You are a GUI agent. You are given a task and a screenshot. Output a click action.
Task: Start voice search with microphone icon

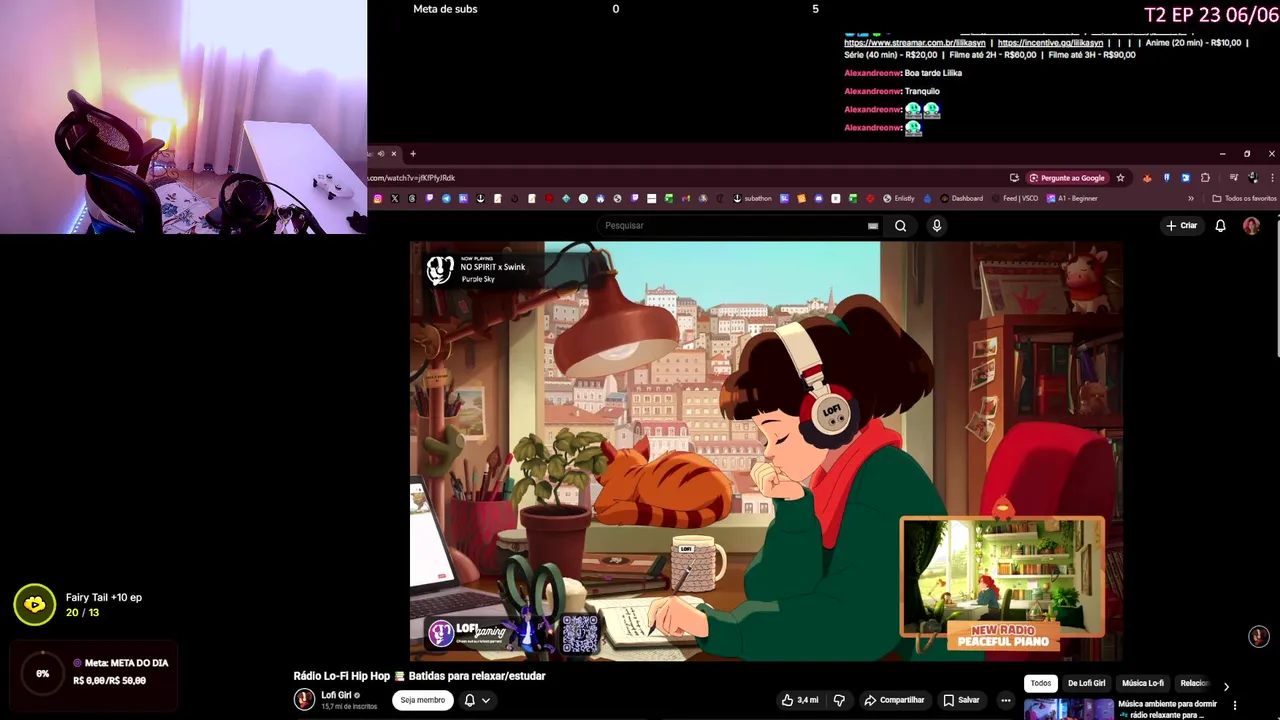coord(937,226)
